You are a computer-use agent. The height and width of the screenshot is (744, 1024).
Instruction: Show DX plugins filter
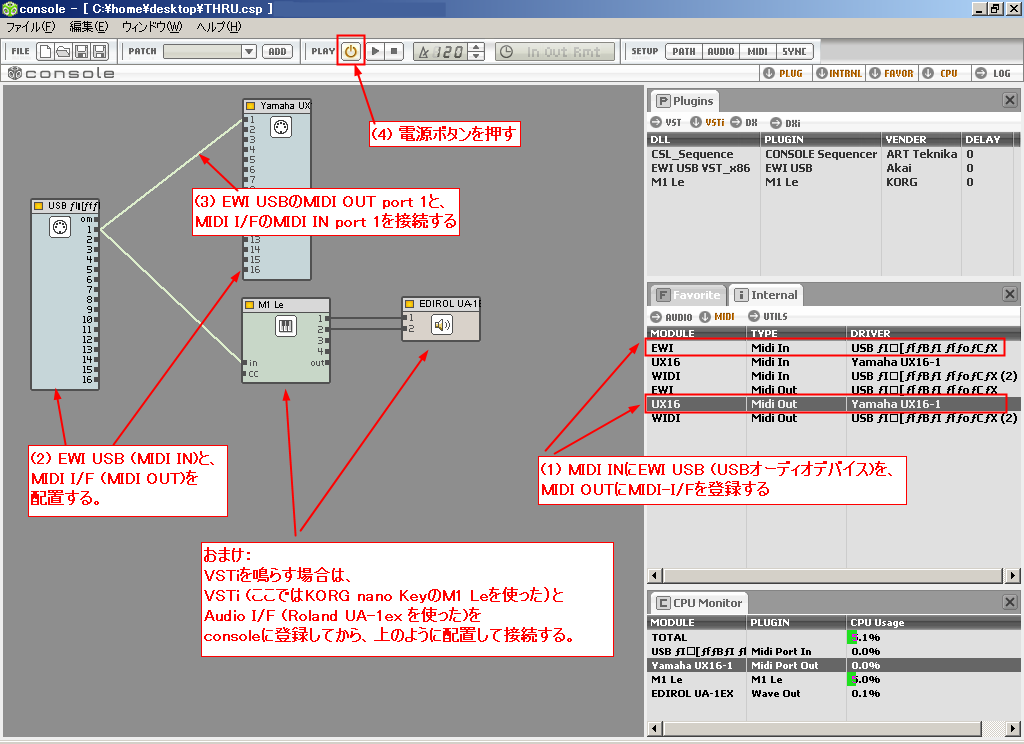tap(744, 122)
